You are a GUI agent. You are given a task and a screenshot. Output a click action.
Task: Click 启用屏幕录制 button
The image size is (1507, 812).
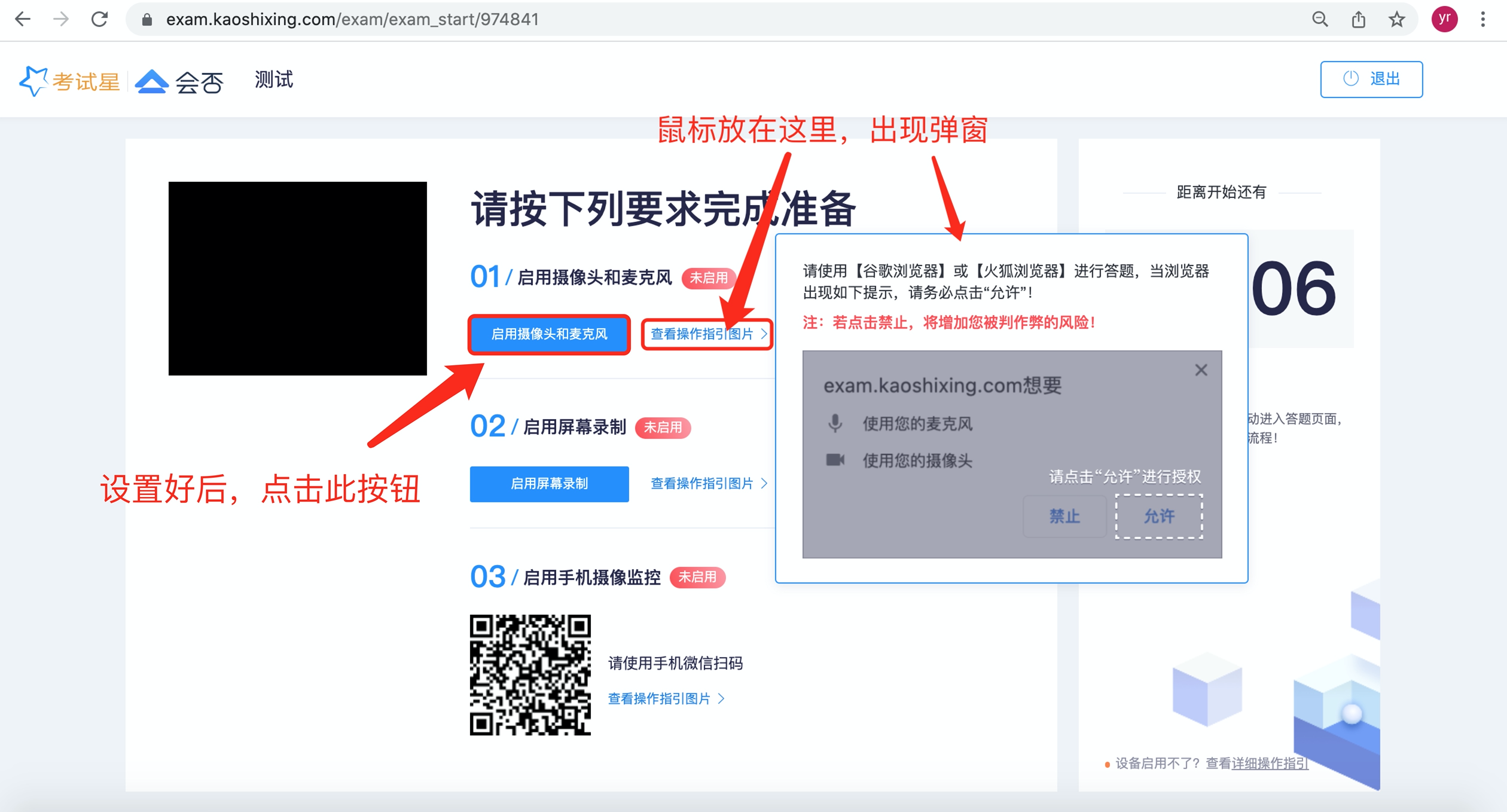pyautogui.click(x=548, y=484)
